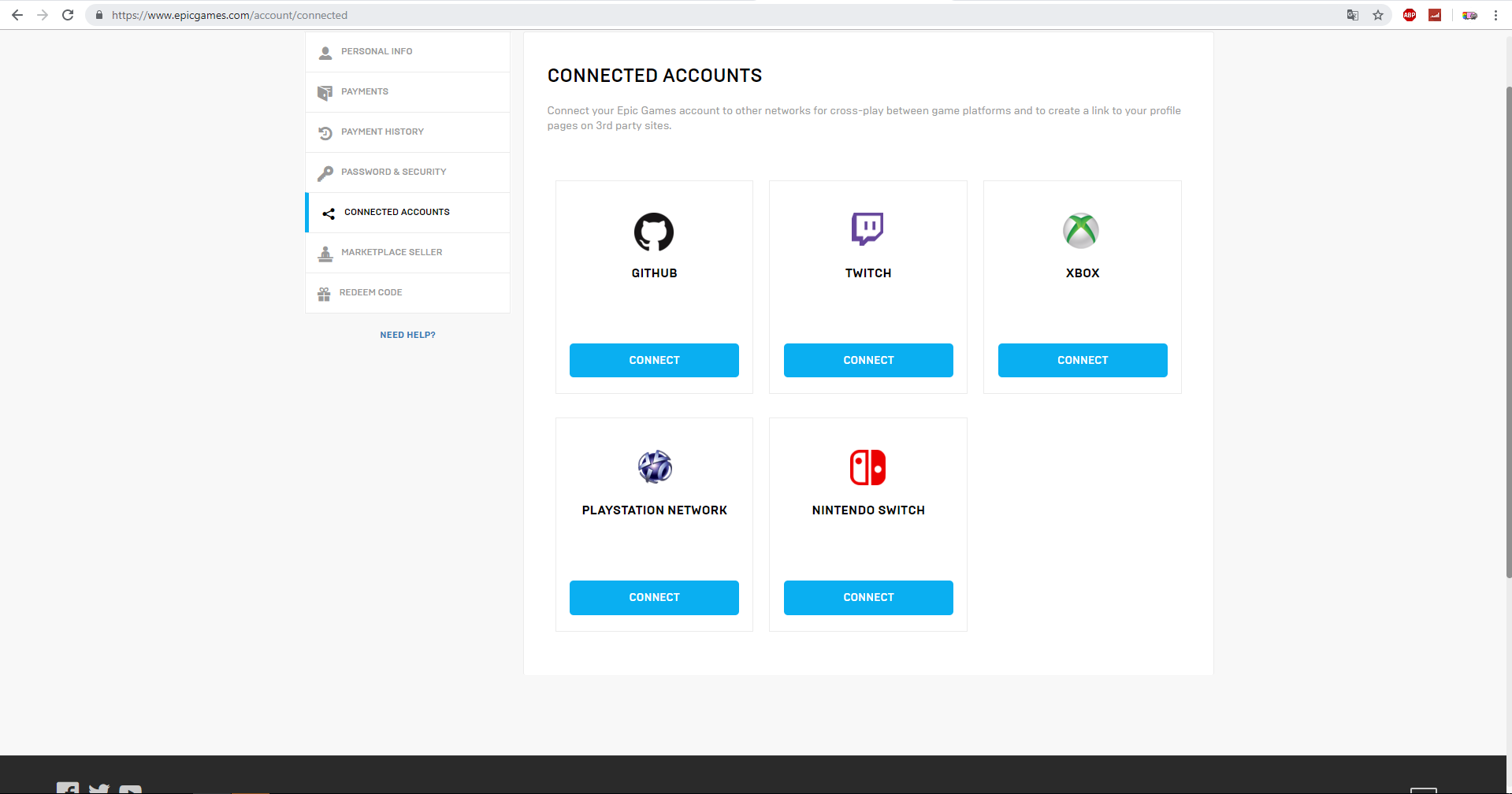Click the wallet icon beside Payments

click(325, 93)
